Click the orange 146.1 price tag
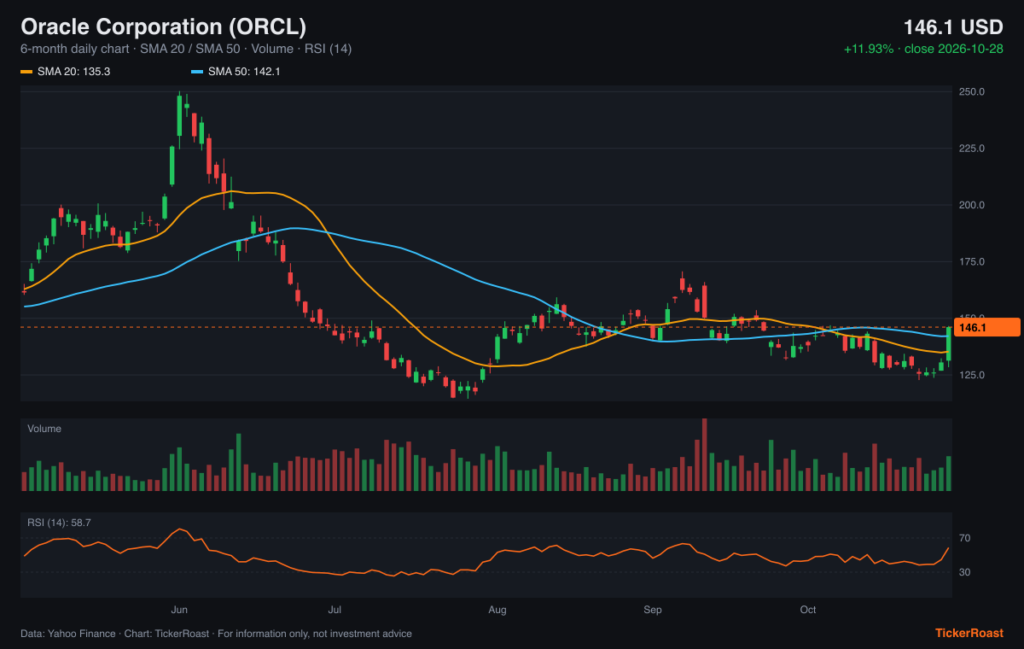The width and height of the screenshot is (1024, 649). (x=987, y=327)
